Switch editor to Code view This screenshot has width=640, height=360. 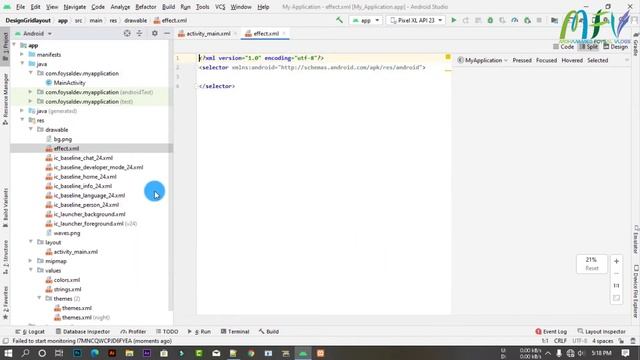click(x=563, y=47)
